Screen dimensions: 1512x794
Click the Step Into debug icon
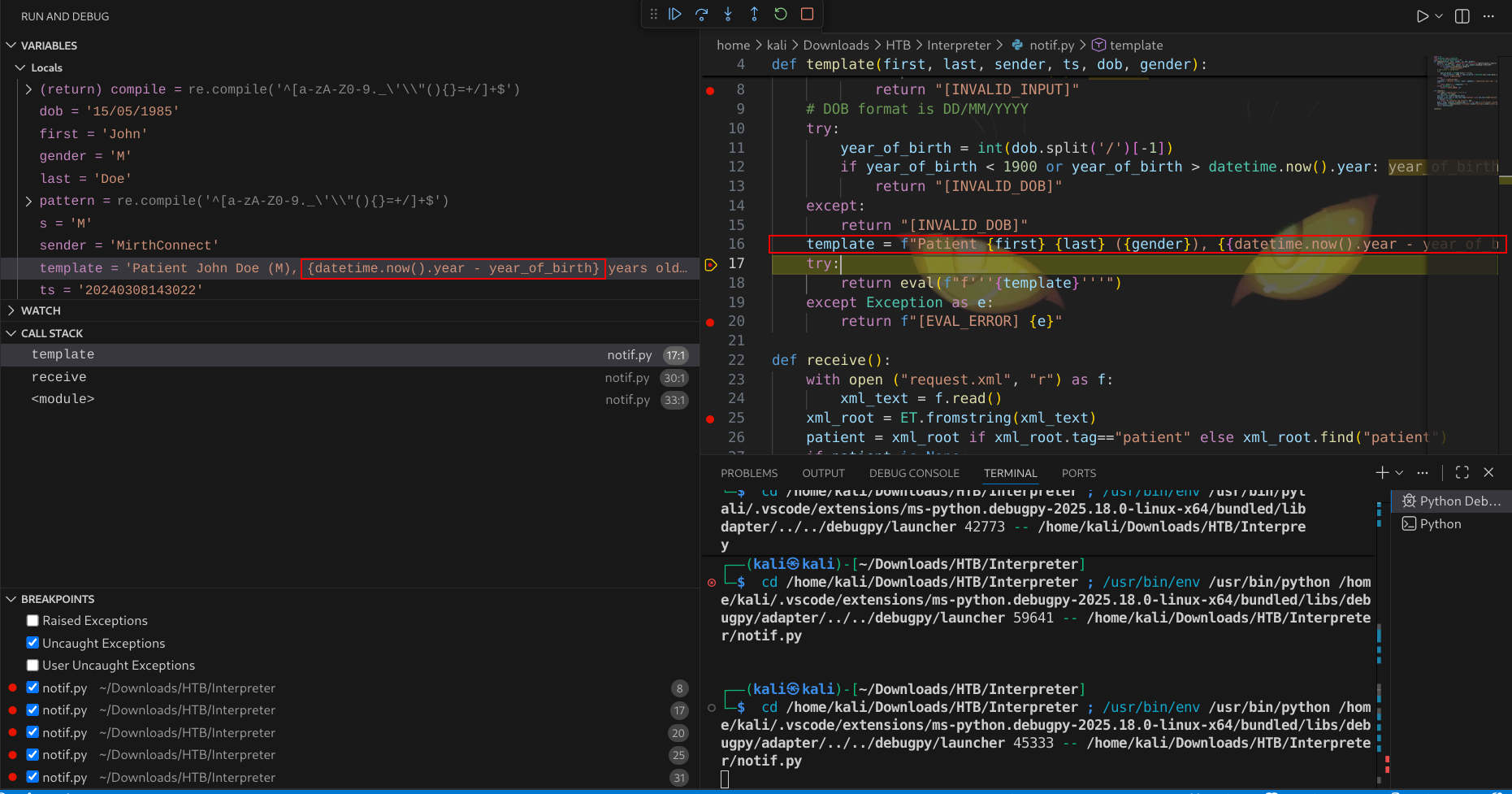pos(728,14)
